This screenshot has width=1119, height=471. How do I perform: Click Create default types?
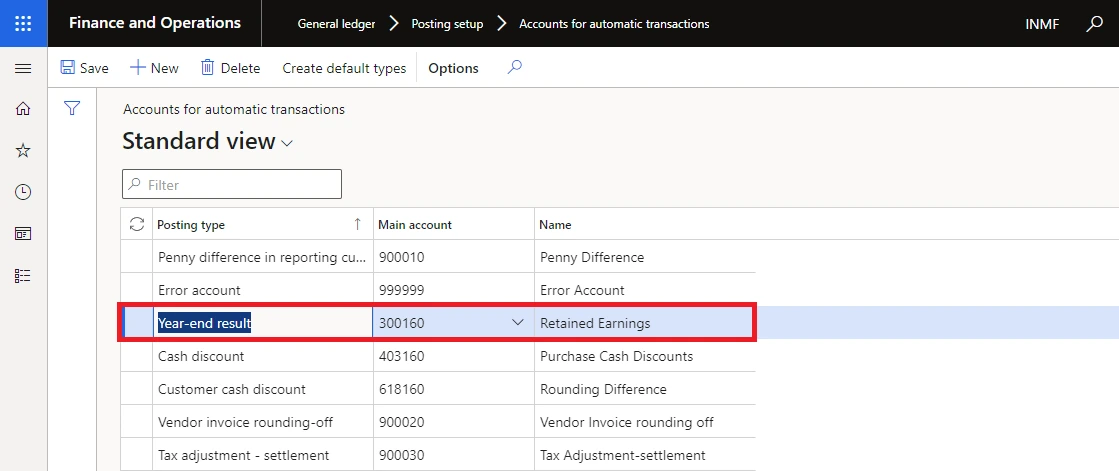[x=344, y=68]
